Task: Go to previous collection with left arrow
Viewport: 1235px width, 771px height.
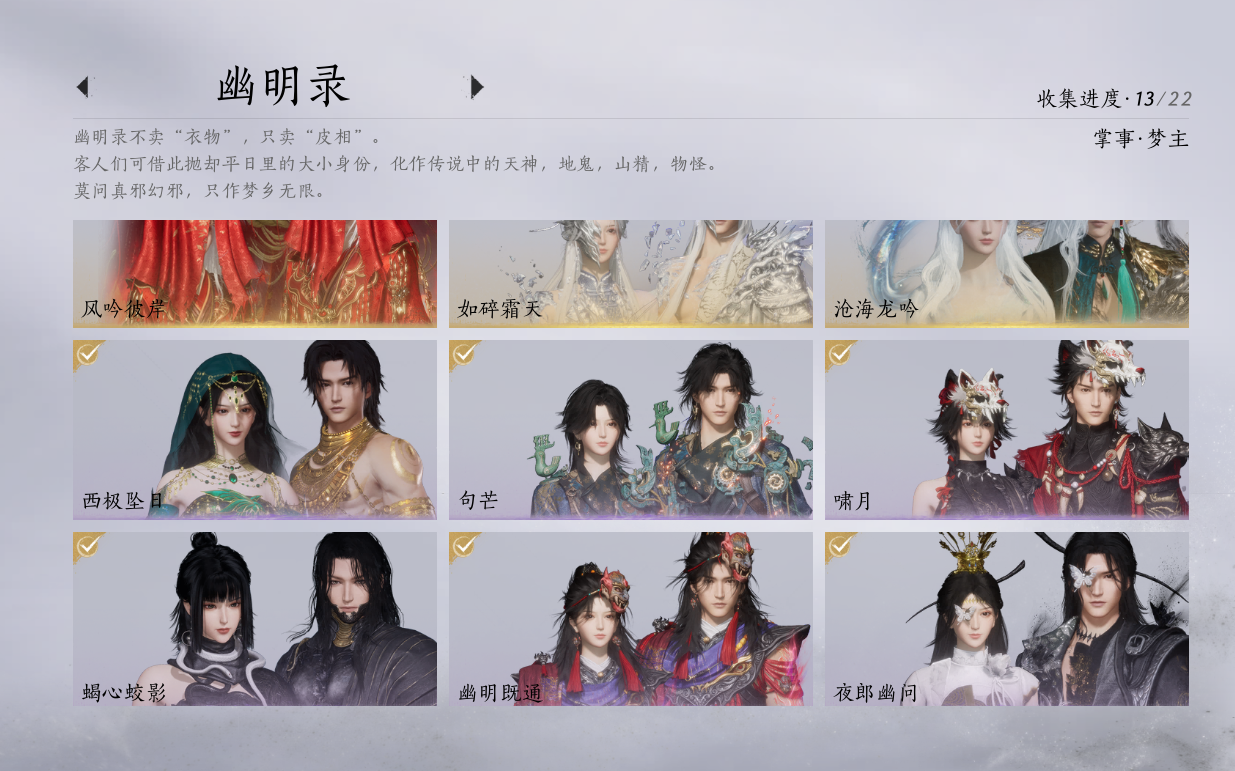Action: [x=82, y=87]
